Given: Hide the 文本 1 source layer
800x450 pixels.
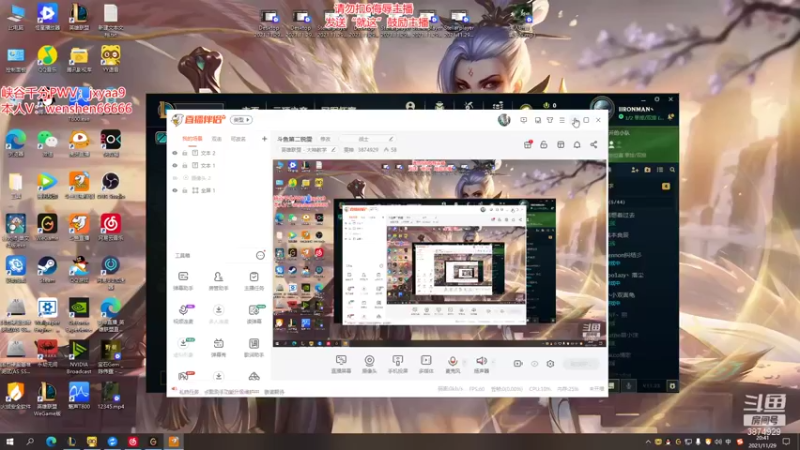Looking at the screenshot, I should pyautogui.click(x=174, y=165).
